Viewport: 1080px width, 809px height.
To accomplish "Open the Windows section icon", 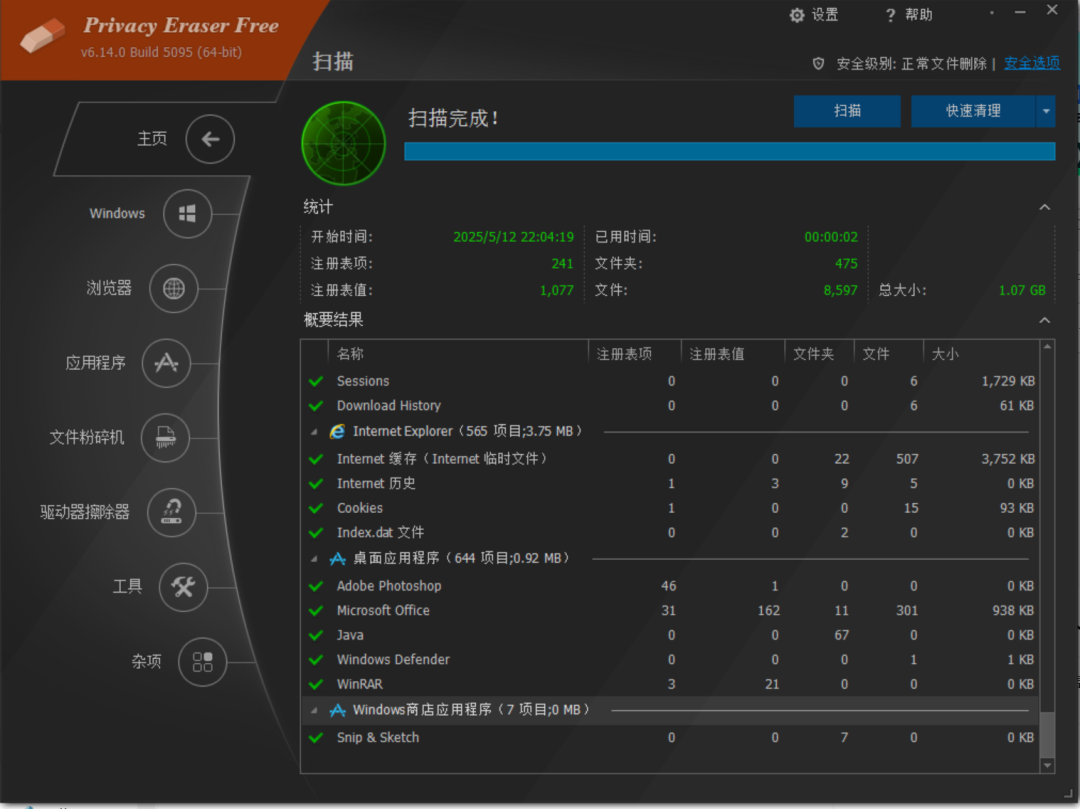I will (x=187, y=213).
